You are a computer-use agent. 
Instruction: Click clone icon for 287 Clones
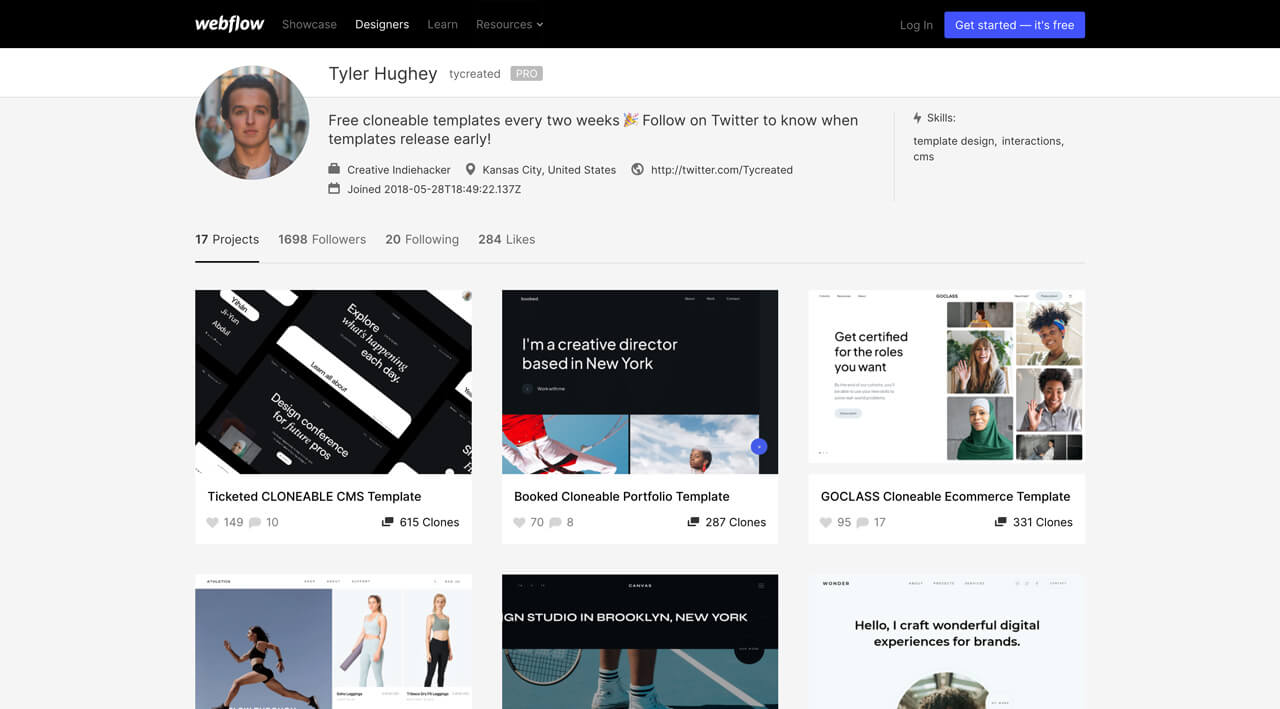693,522
